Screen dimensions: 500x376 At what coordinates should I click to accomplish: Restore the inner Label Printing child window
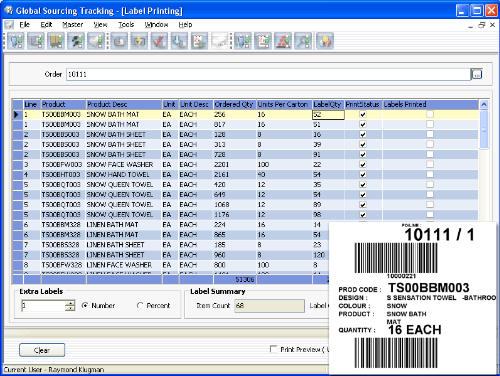click(x=482, y=25)
